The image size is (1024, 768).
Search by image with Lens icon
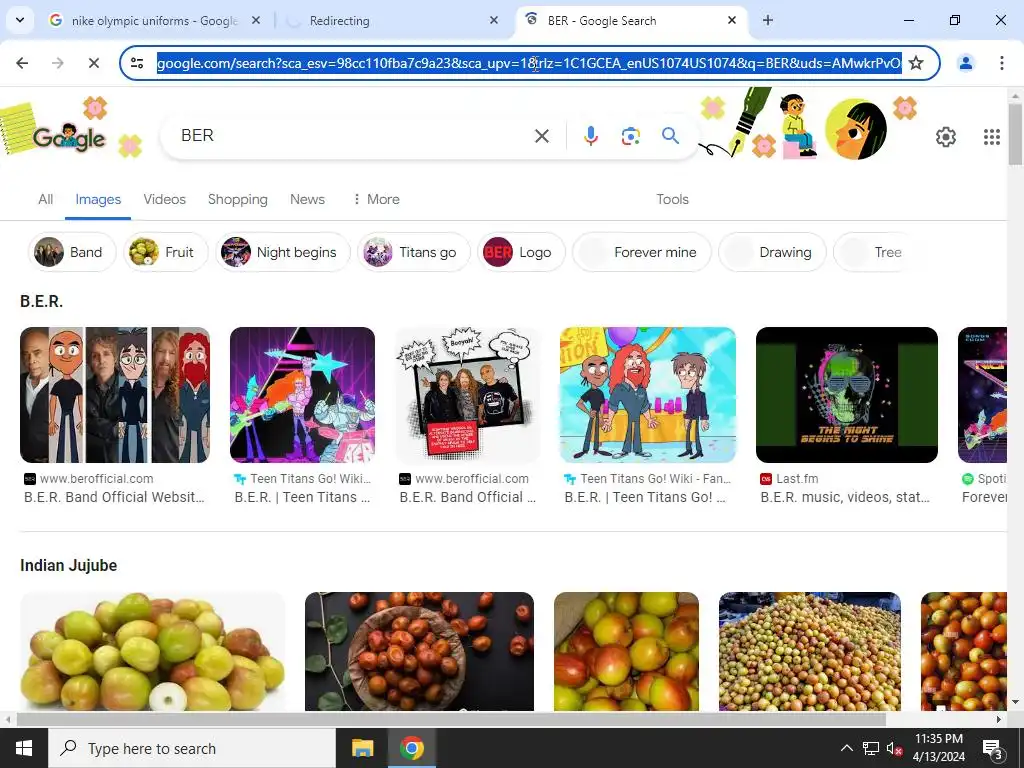(x=630, y=136)
